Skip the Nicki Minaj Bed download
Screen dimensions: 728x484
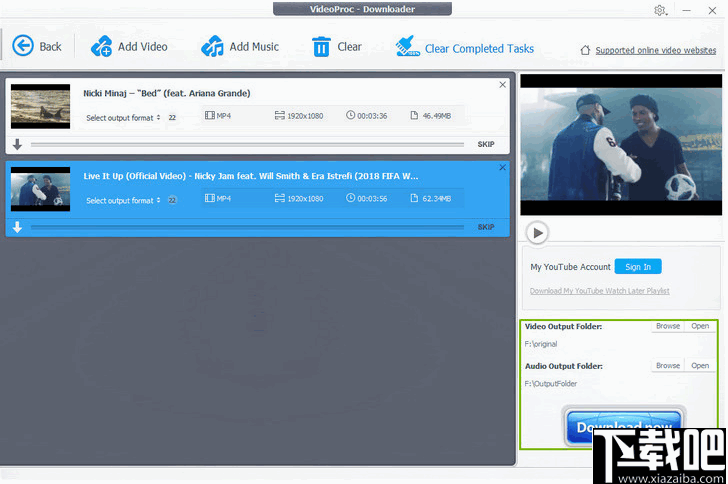(x=486, y=144)
